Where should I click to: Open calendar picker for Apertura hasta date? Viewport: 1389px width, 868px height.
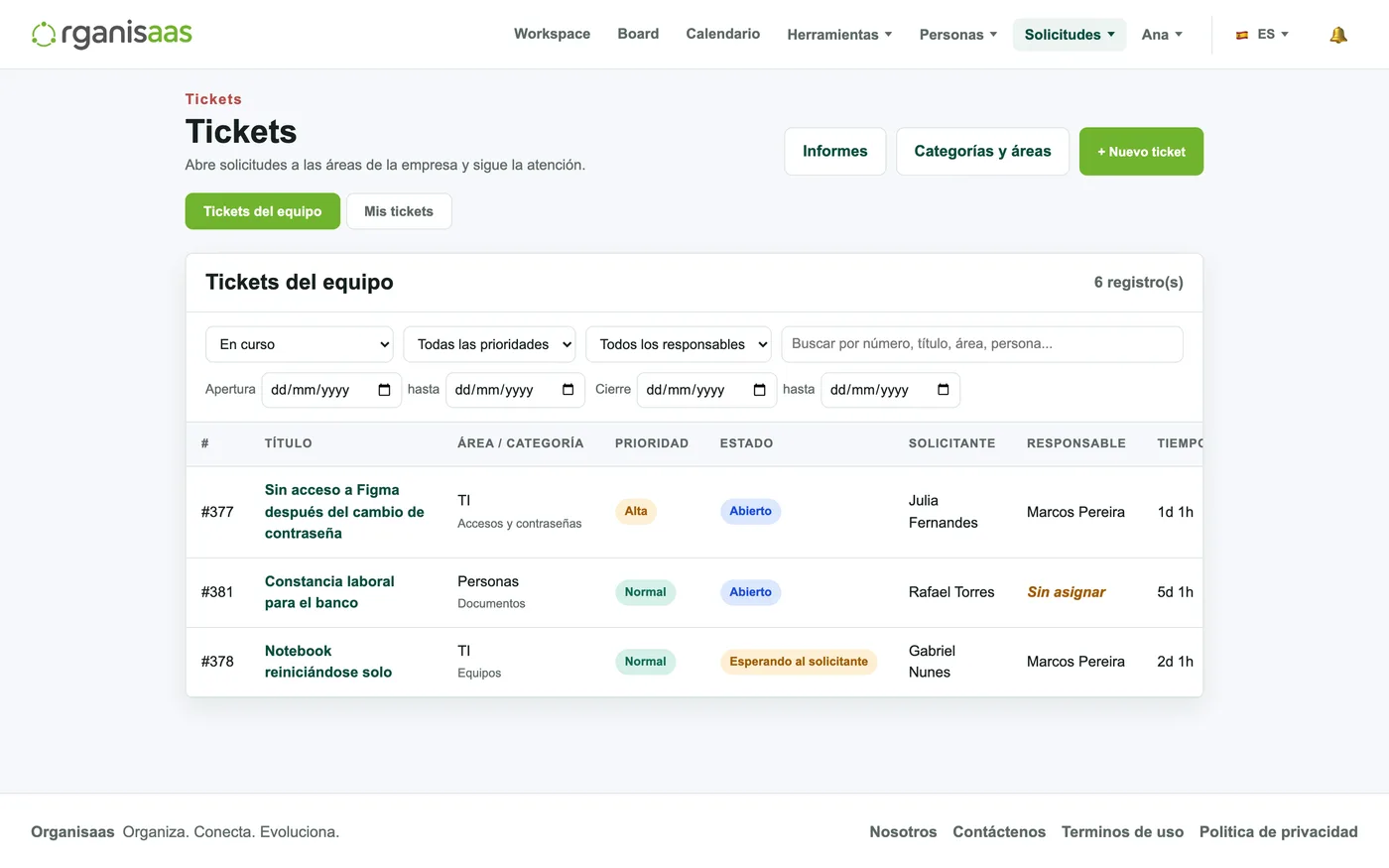(x=568, y=390)
